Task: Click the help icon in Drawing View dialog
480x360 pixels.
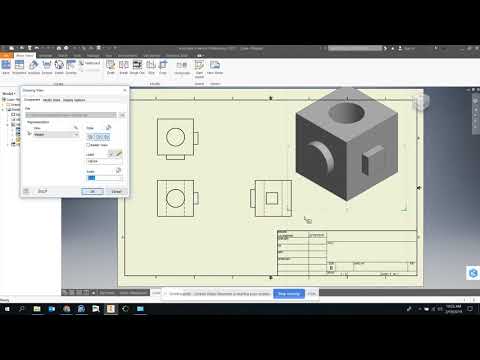Action: pos(26,191)
